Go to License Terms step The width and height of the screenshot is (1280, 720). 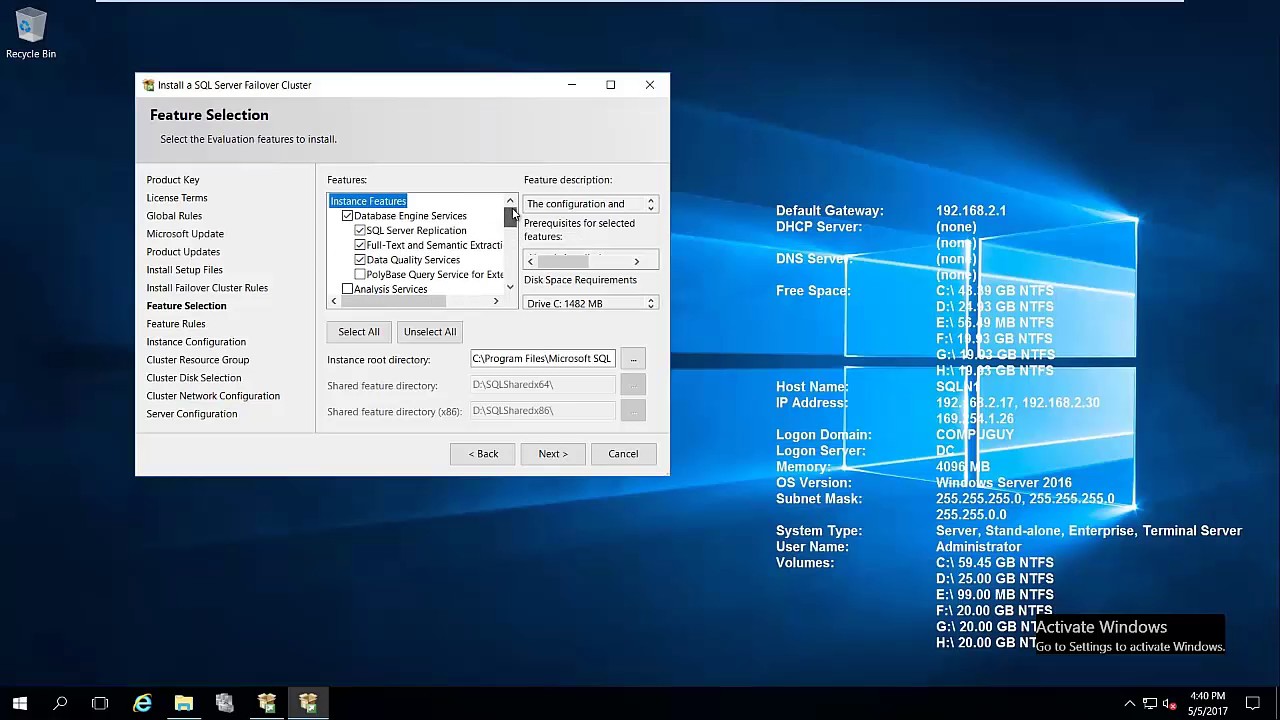[x=177, y=198]
